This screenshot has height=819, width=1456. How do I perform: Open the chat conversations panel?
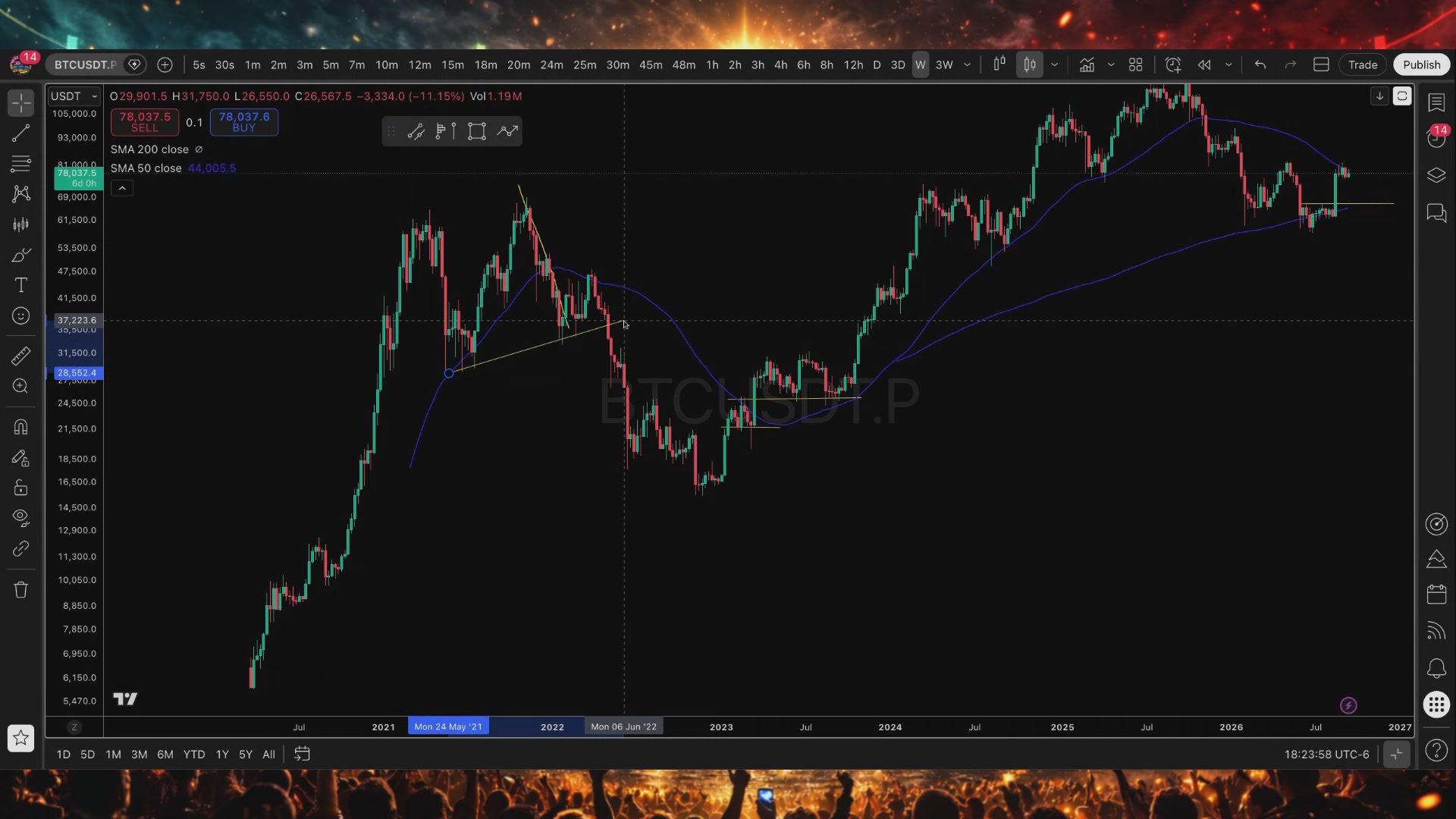[x=1436, y=213]
